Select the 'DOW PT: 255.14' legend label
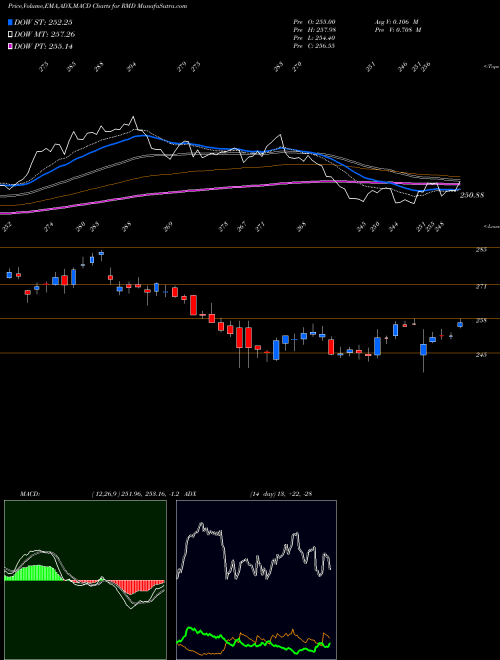 tap(43, 46)
